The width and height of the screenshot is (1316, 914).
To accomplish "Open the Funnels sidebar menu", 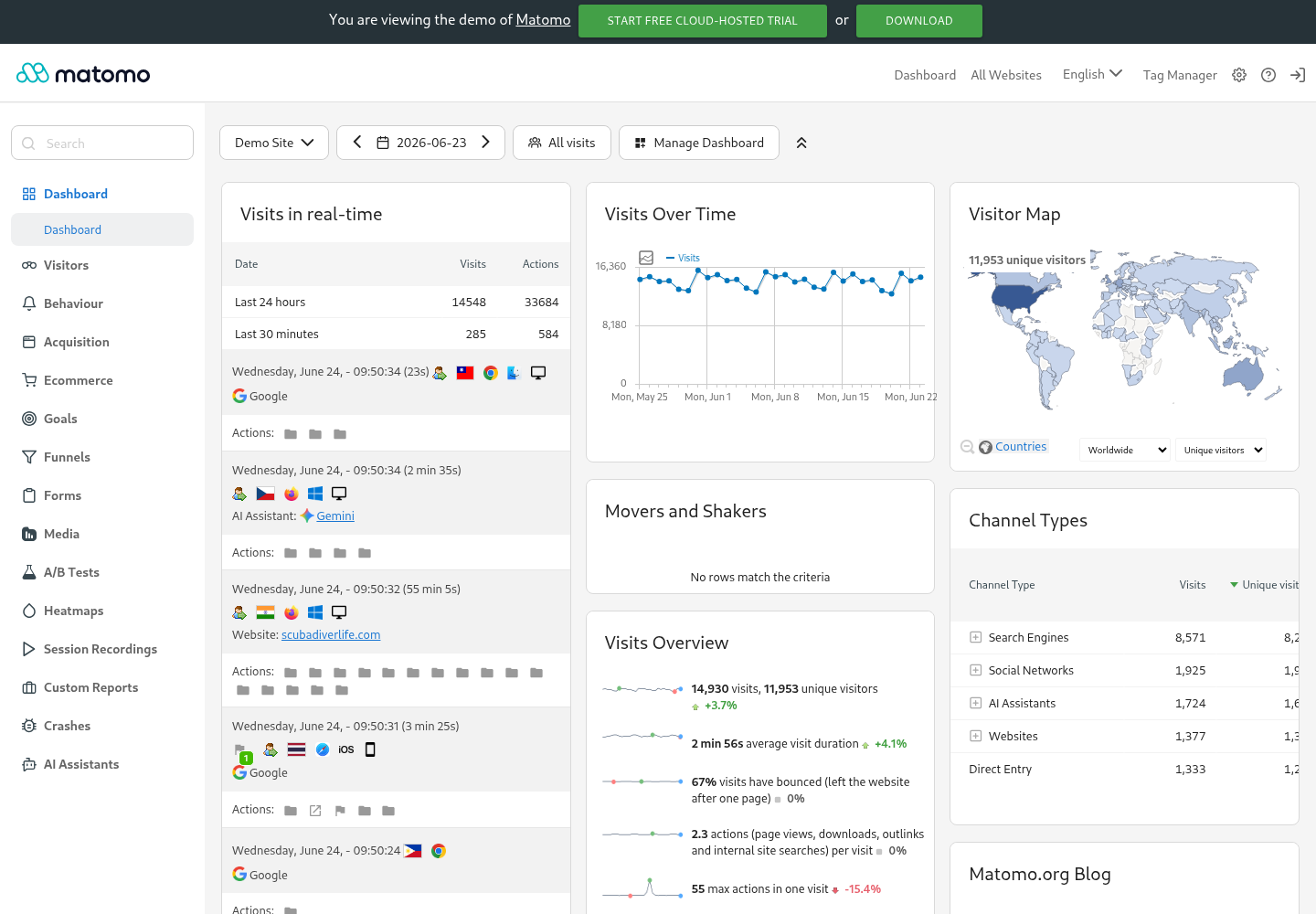I will tap(102, 457).
